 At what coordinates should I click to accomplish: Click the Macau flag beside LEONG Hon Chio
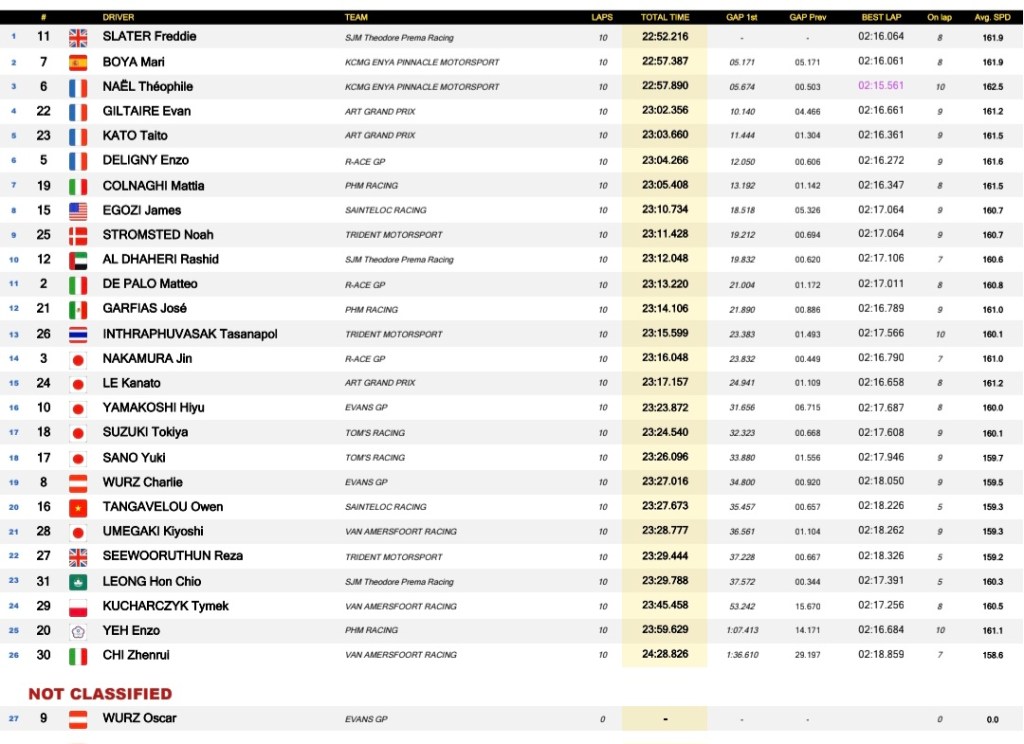point(78,583)
